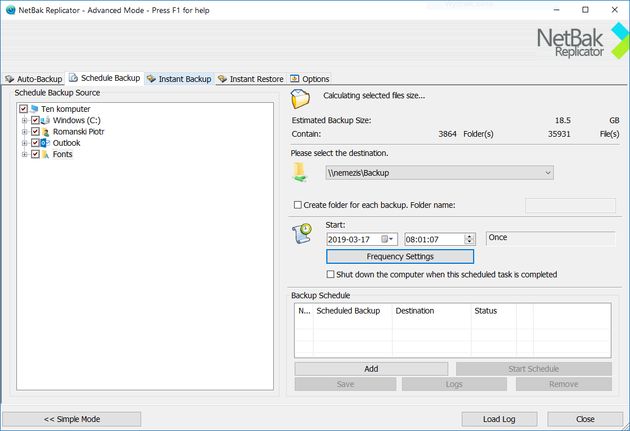Click the Load Log button
The image size is (630, 431).
[x=499, y=419]
